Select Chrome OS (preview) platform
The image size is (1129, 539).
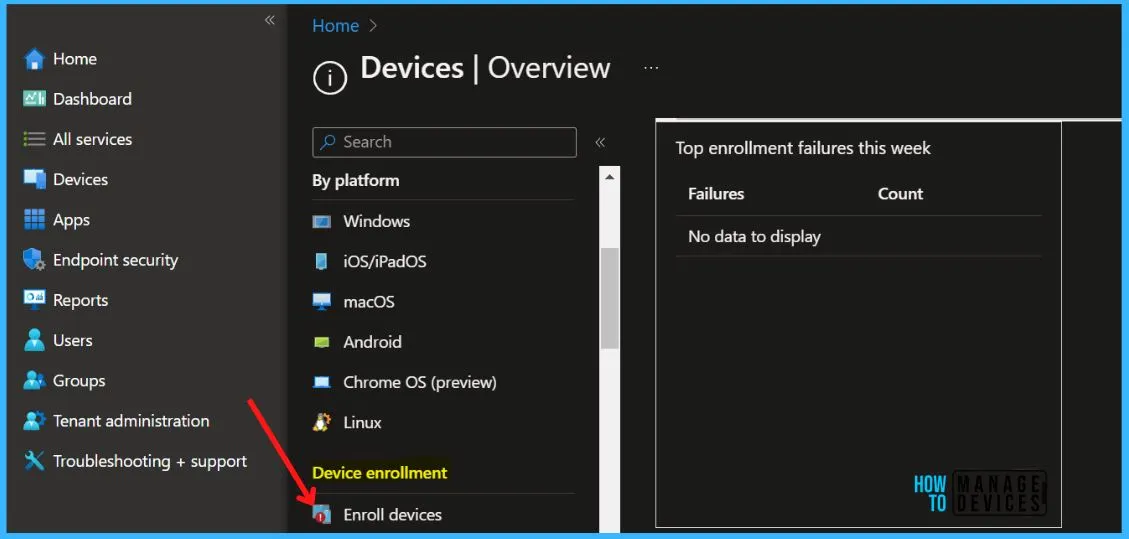pyautogui.click(x=420, y=382)
